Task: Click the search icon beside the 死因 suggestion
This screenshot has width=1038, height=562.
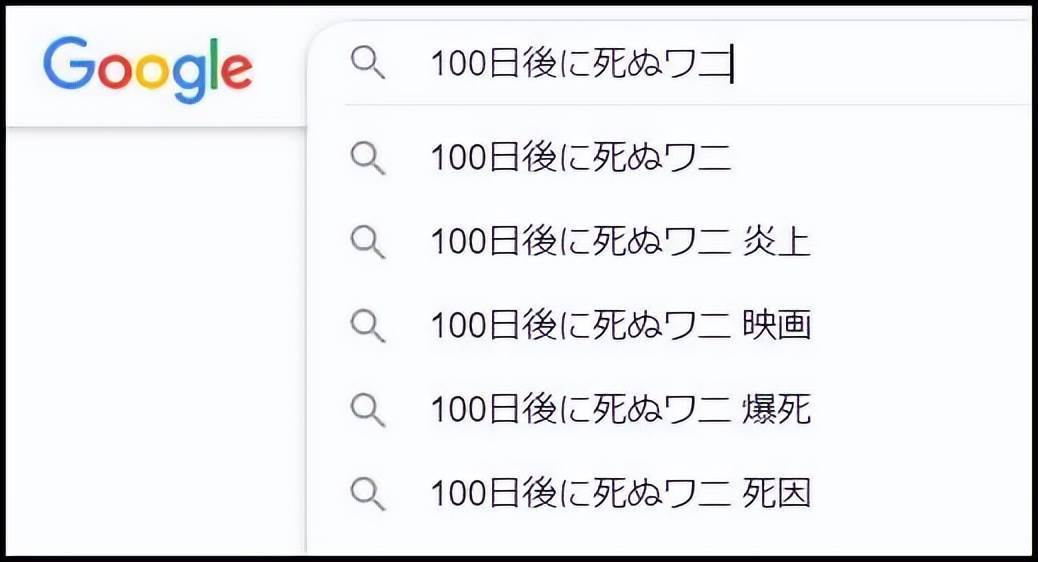Action: pos(367,494)
